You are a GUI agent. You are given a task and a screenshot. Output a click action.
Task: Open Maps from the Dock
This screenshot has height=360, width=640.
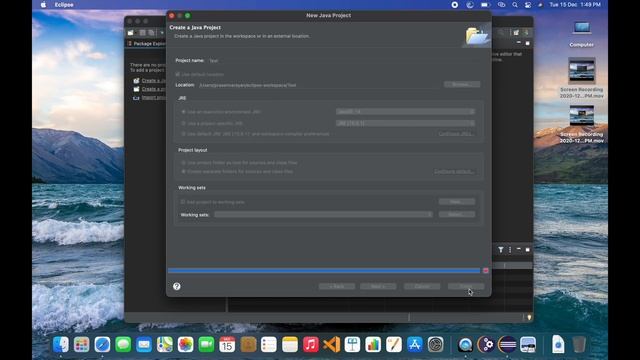(165, 344)
